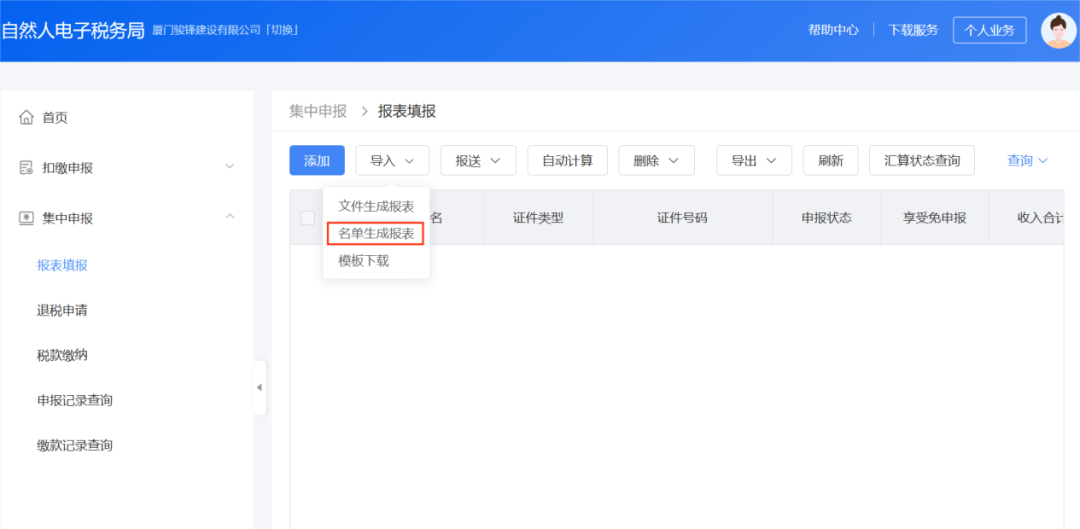Expand the 扣缴申报 menu section
The image size is (1080, 529).
click(x=229, y=167)
